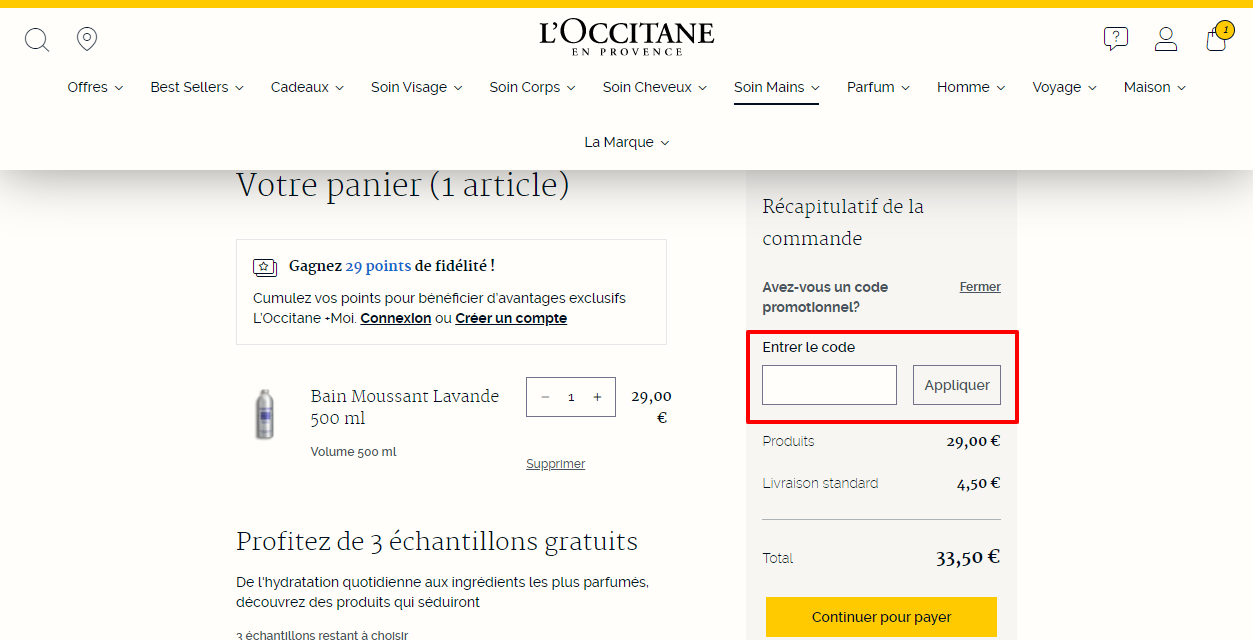Screen dimensions: 1253x640
Task: Click the Appliquer promo code button
Action: point(957,385)
